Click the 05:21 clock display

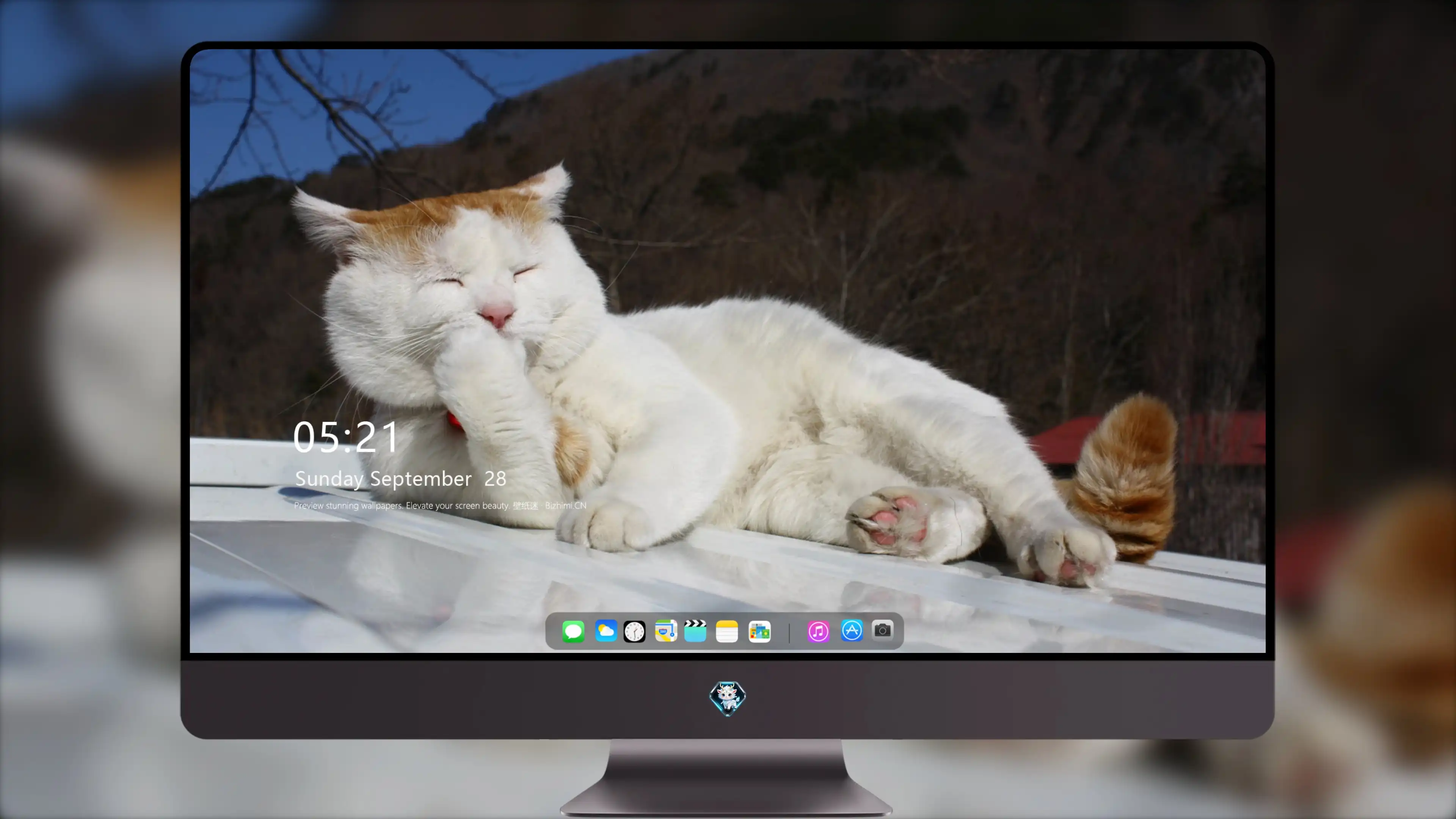(346, 437)
